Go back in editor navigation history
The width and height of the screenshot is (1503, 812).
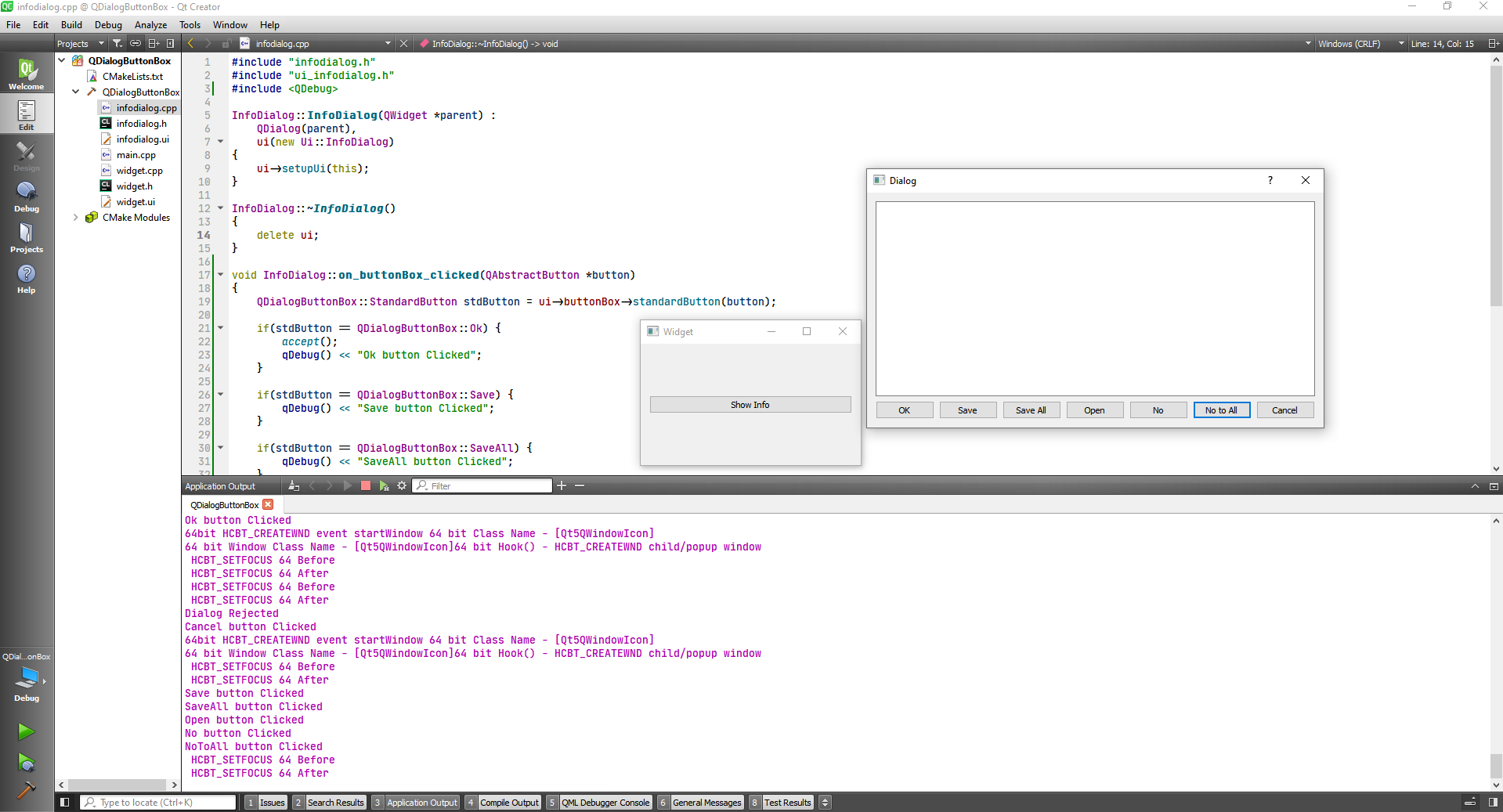click(190, 44)
